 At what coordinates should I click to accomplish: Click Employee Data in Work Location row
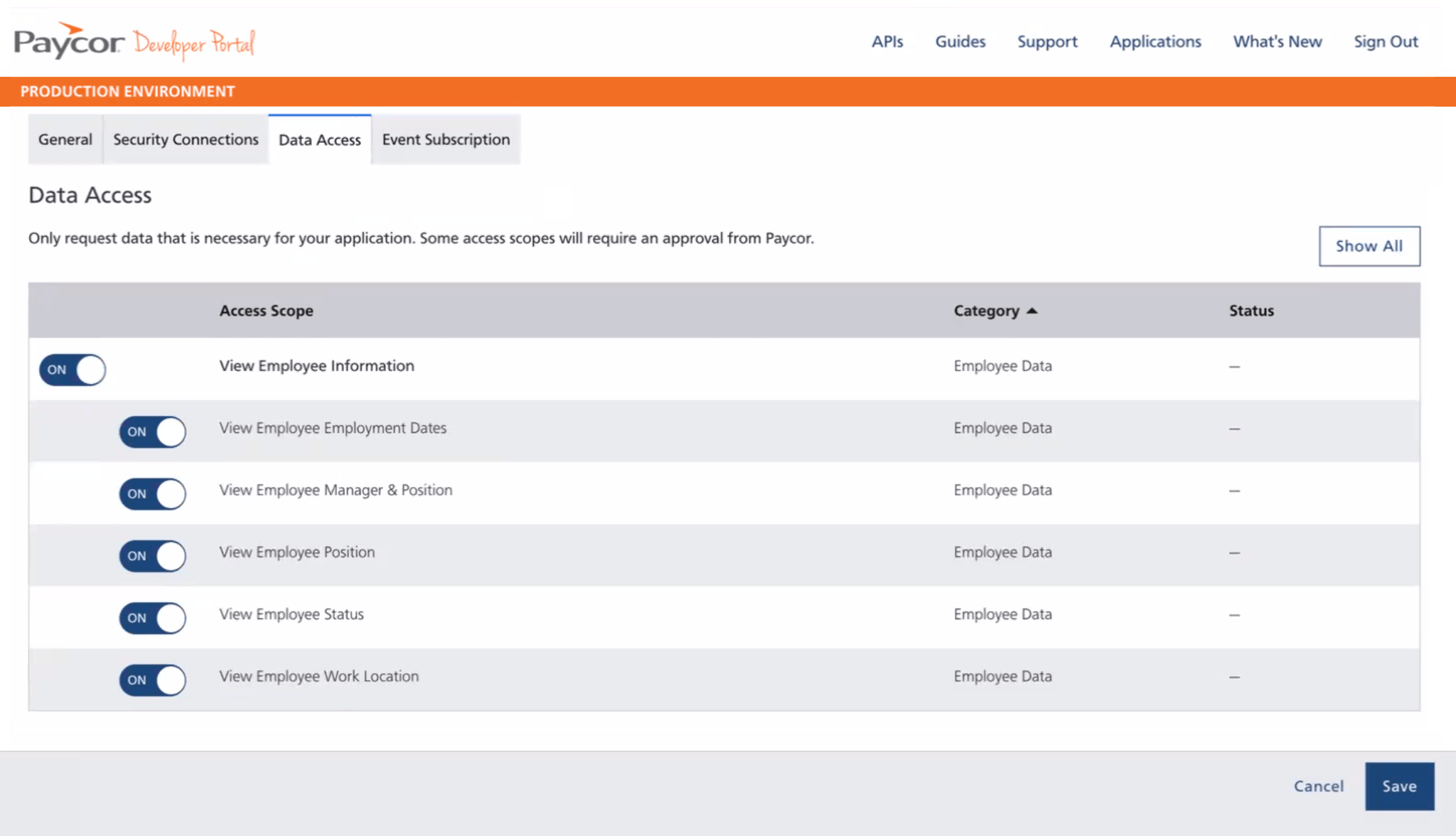coord(1002,676)
